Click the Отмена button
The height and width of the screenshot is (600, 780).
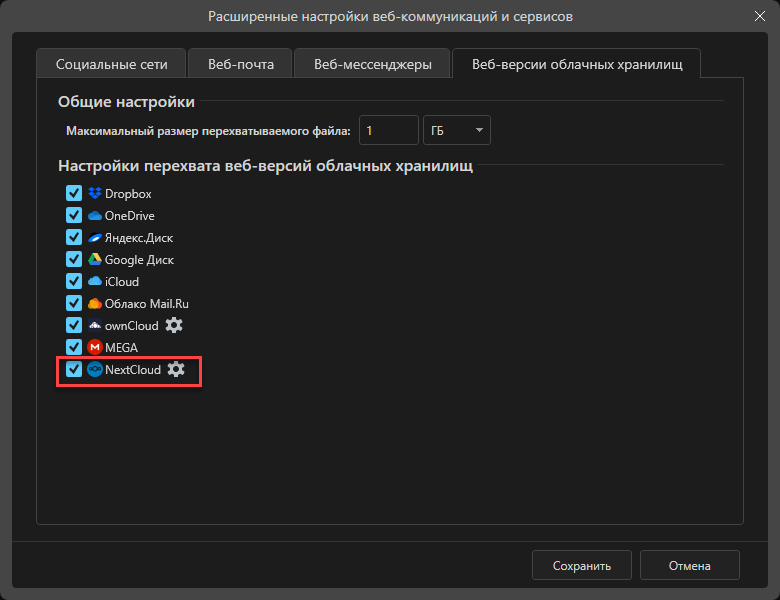(x=689, y=565)
